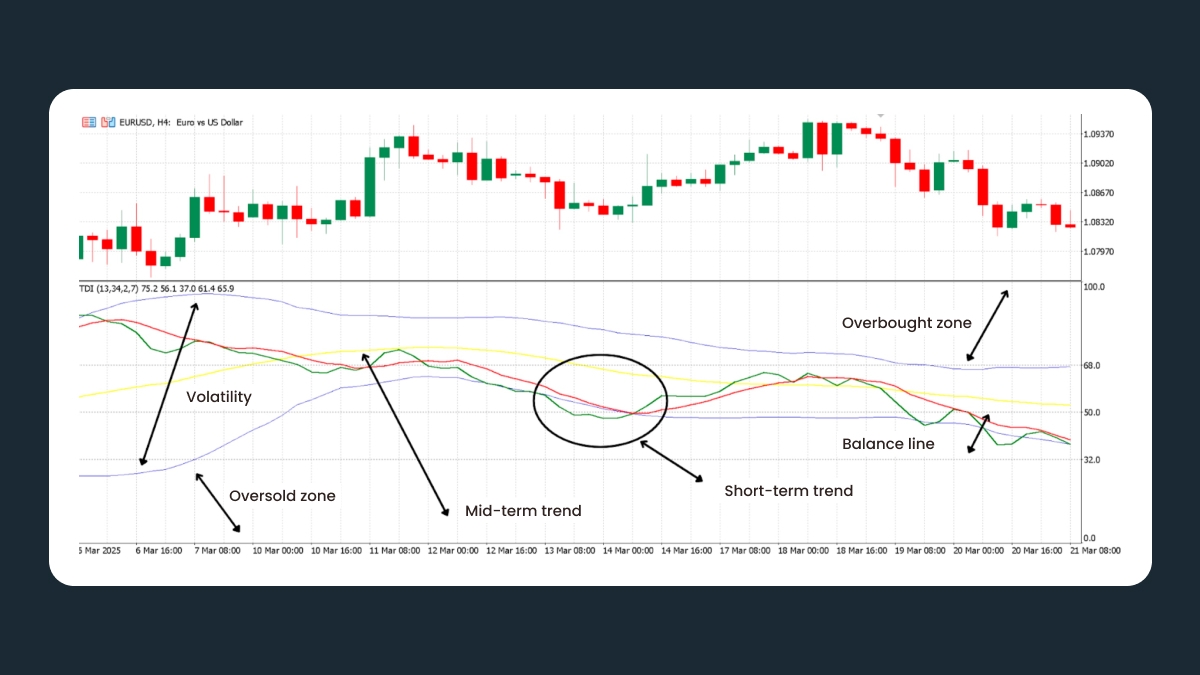1200x675 pixels.
Task: Click the '12 Mar 16:00' time label
Action: pos(512,550)
